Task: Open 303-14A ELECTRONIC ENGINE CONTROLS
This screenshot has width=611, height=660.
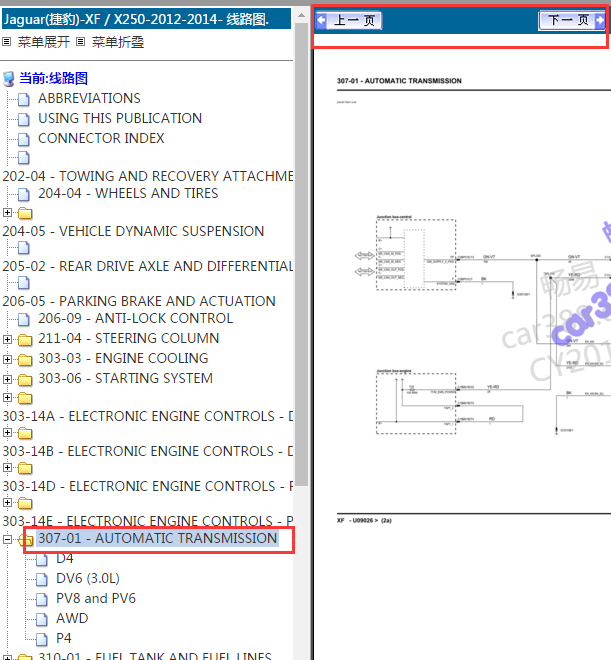Action: coord(148,416)
